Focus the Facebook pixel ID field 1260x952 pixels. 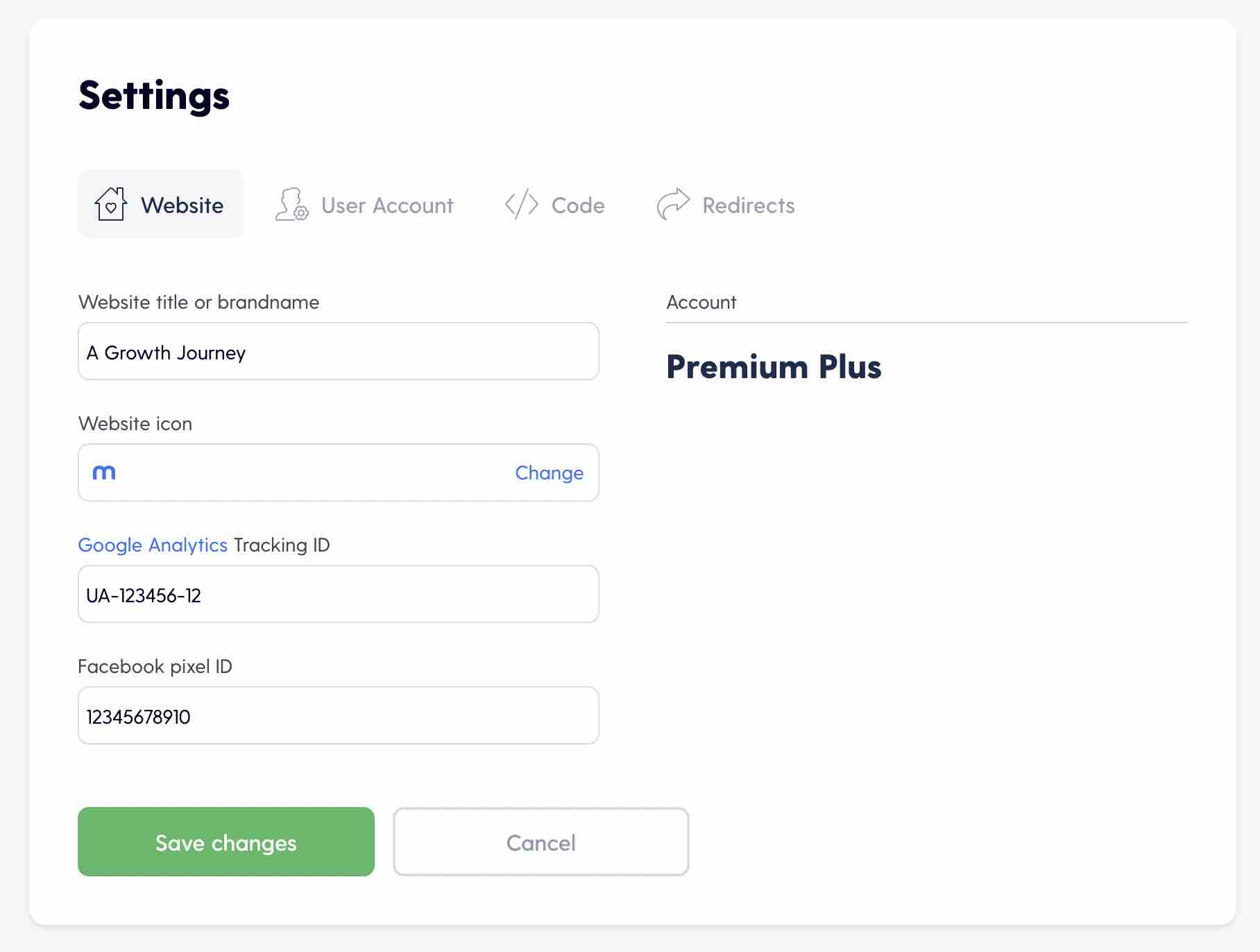[339, 715]
